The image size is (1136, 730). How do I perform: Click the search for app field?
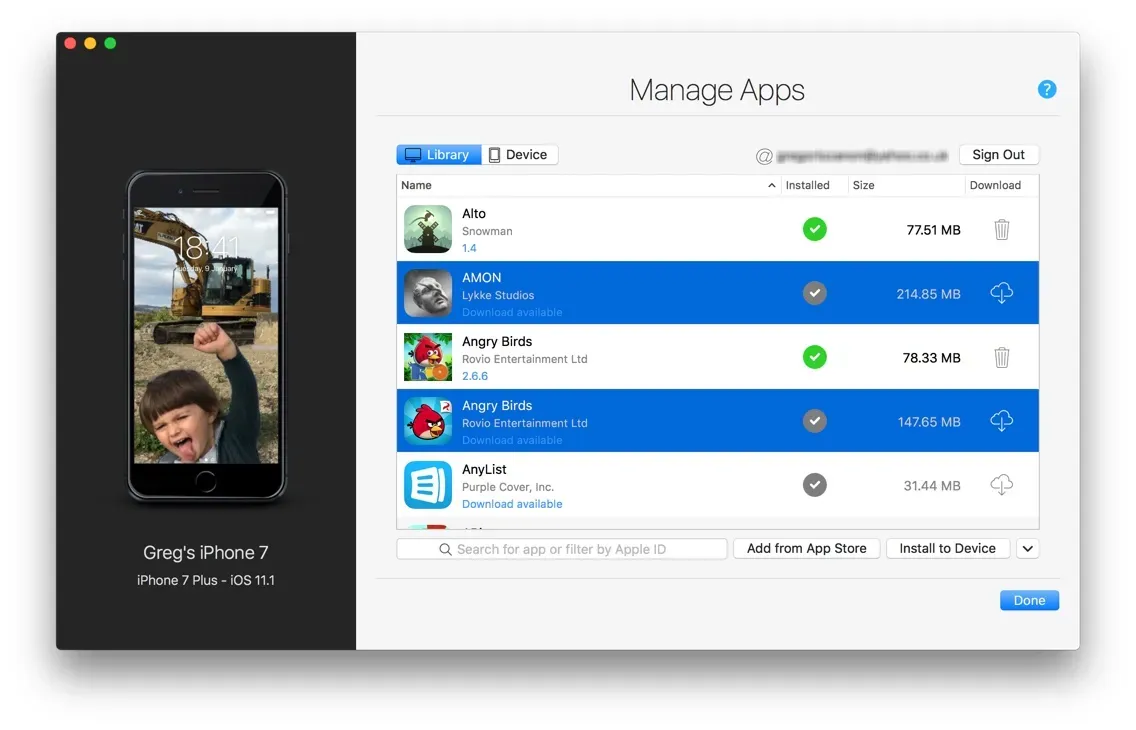coord(562,549)
